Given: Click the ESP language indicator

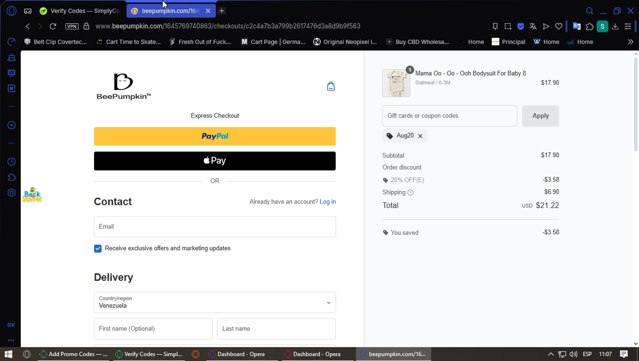Looking at the screenshot, I should [x=587, y=354].
